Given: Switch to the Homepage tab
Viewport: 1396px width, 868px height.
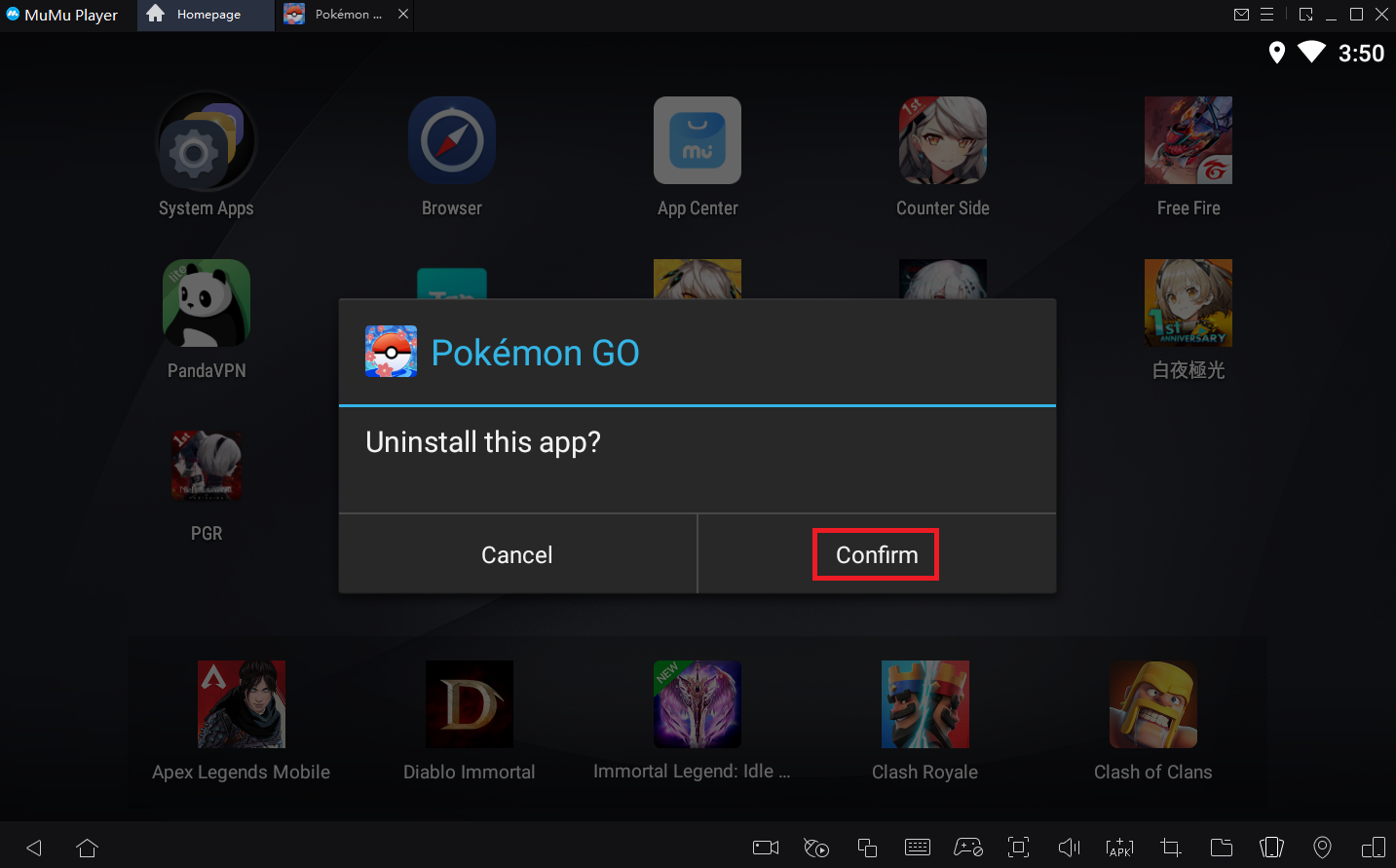Looking at the screenshot, I should point(206,15).
